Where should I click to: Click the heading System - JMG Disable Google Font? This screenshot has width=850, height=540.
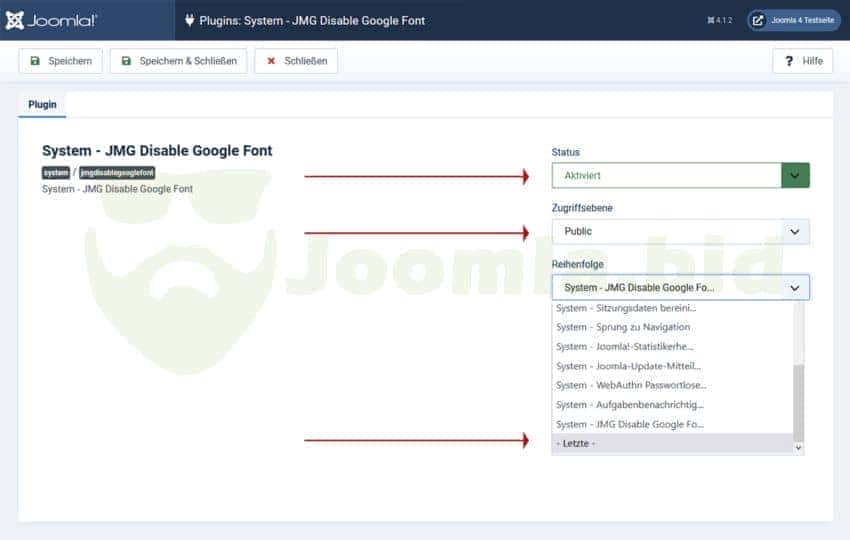pos(157,151)
